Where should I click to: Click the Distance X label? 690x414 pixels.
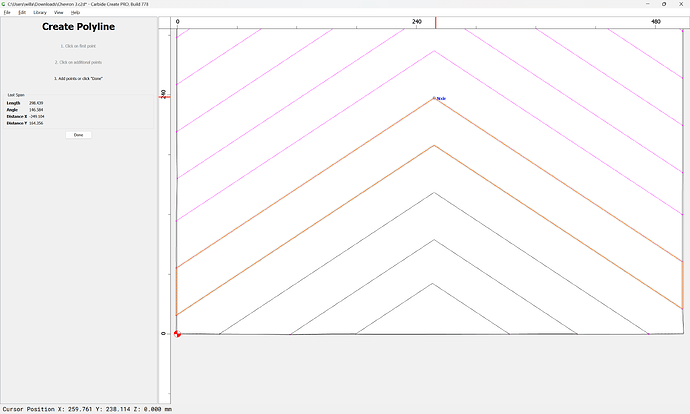tap(17, 117)
